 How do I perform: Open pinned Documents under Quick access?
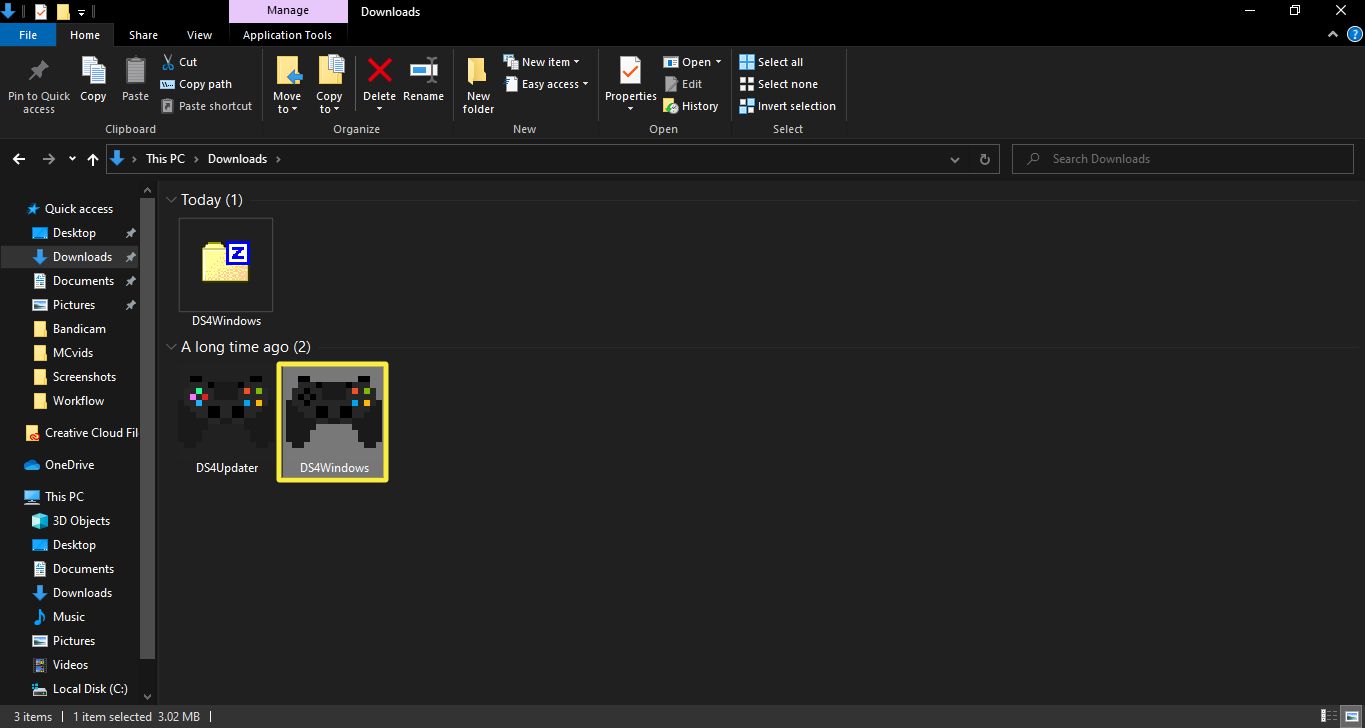pyautogui.click(x=83, y=281)
